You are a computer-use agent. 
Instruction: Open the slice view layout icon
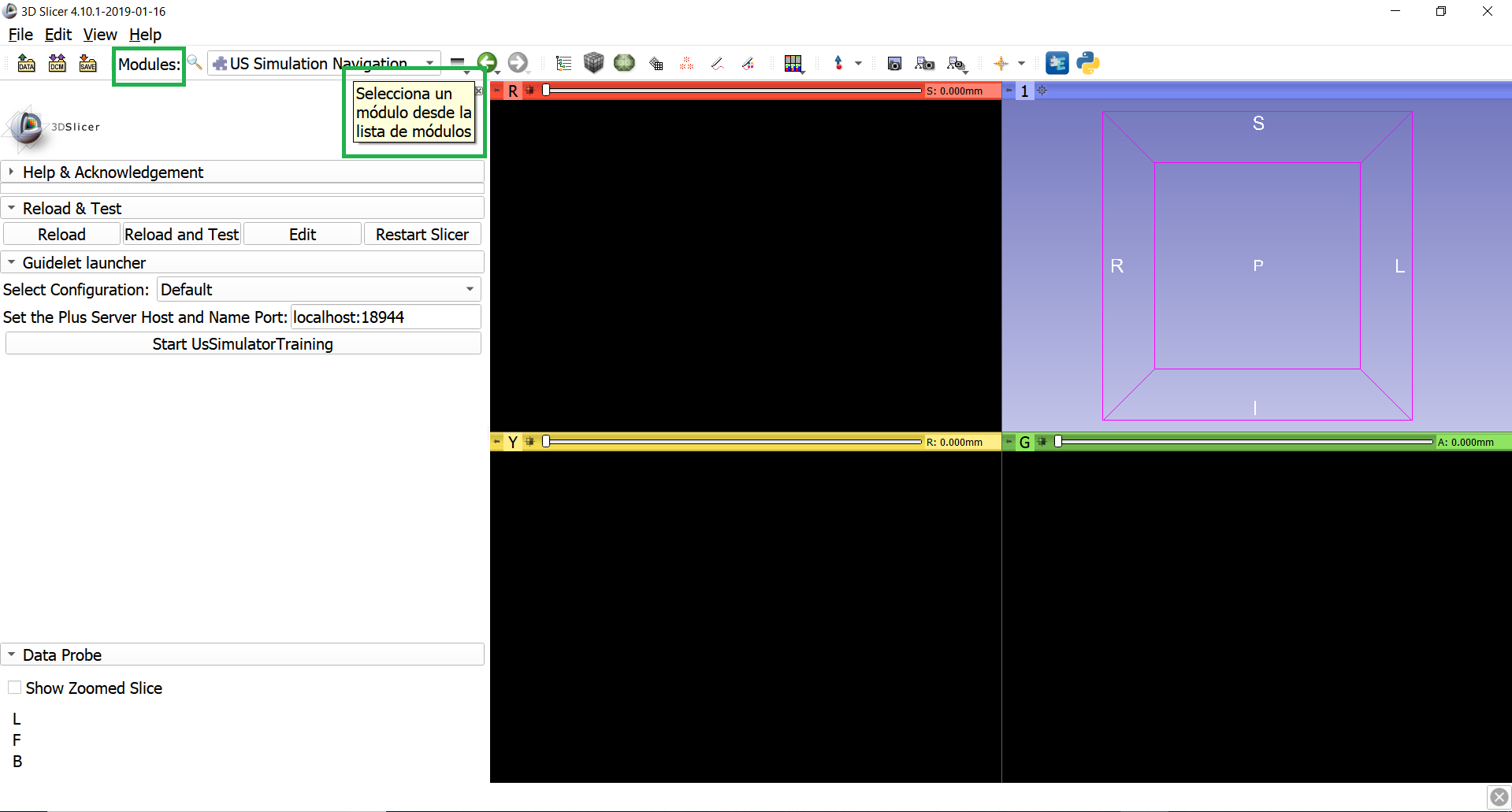[793, 64]
